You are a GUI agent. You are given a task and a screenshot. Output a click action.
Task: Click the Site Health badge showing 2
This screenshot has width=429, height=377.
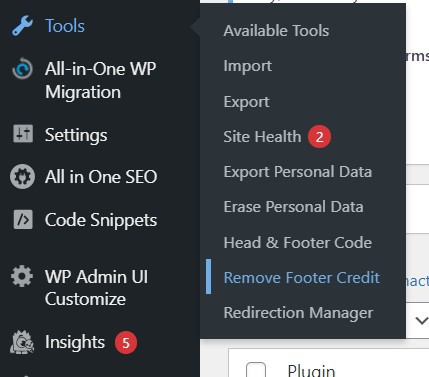pos(319,137)
